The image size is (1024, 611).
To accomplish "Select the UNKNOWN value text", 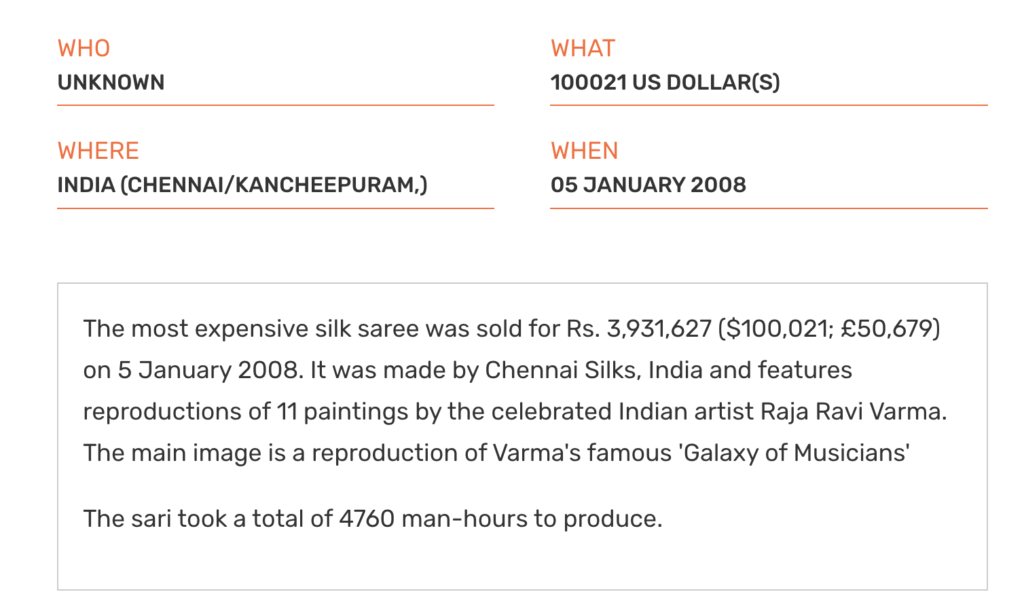I will (x=111, y=82).
